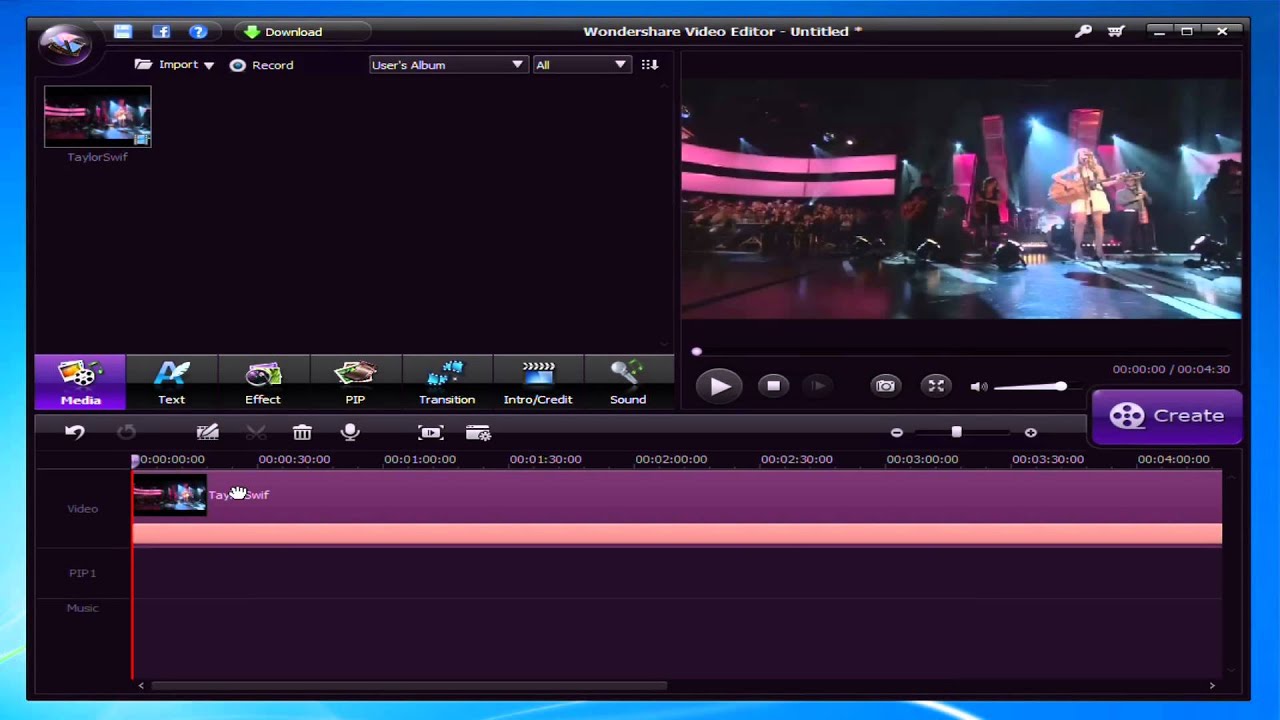Open the Effect tab
The height and width of the screenshot is (720, 1280).
click(x=263, y=382)
